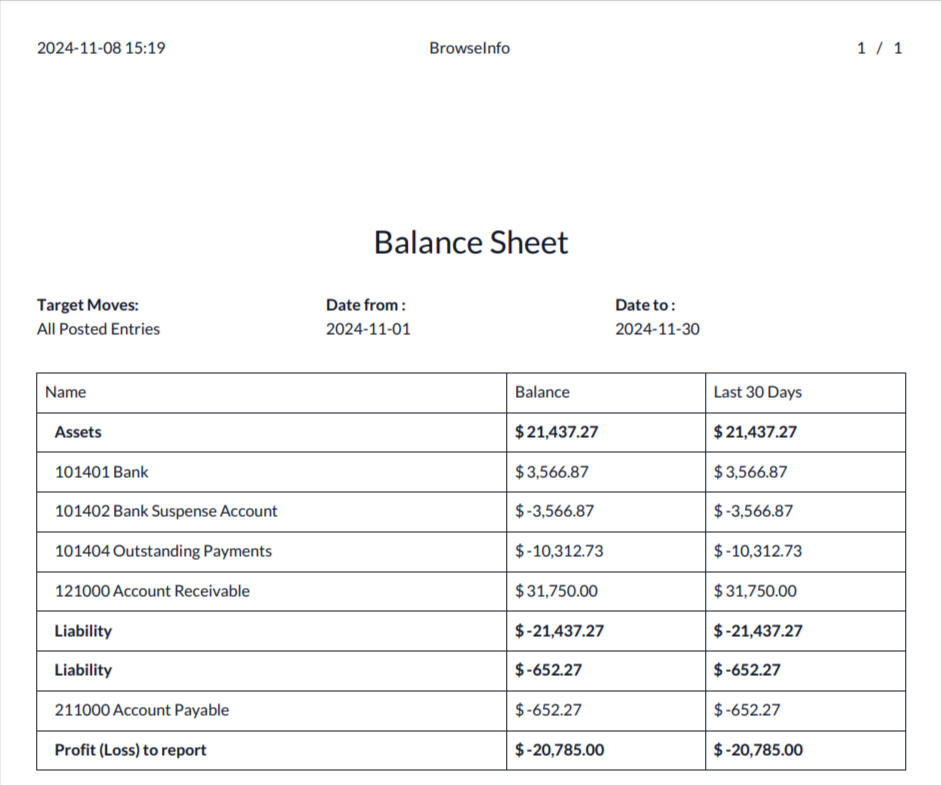Click the 101401 Bank account row

click(101, 472)
